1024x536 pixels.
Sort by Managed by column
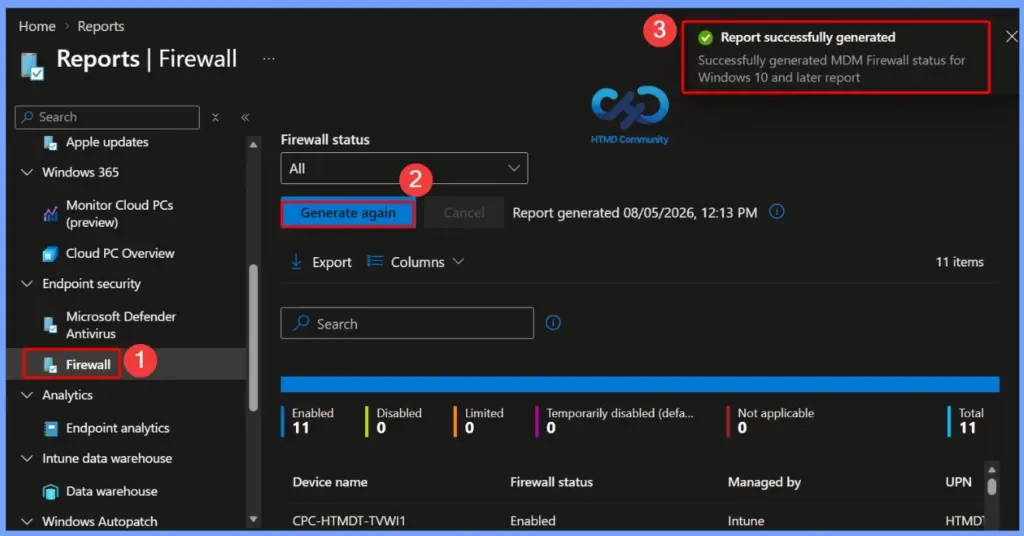click(764, 482)
